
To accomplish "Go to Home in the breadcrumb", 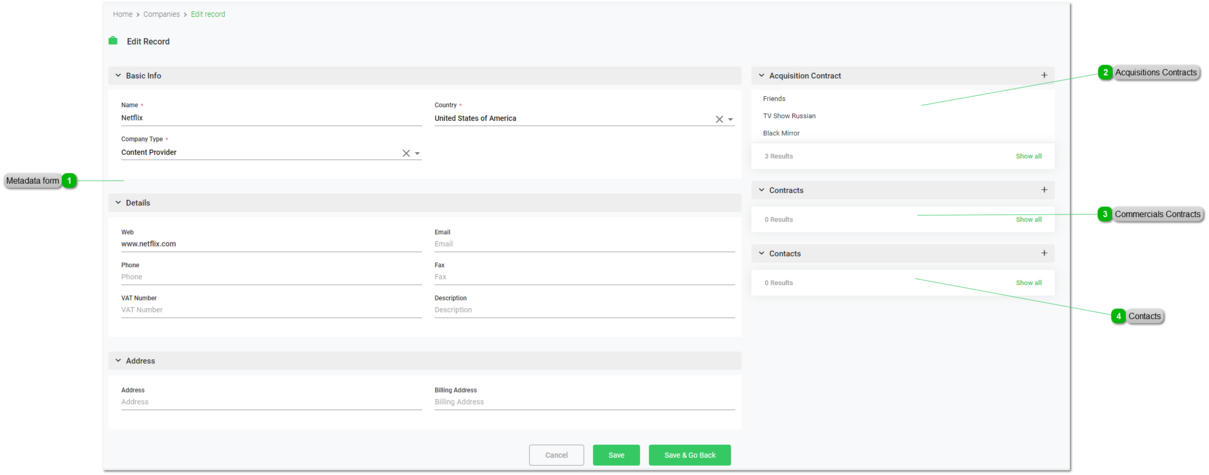I will click(x=122, y=15).
